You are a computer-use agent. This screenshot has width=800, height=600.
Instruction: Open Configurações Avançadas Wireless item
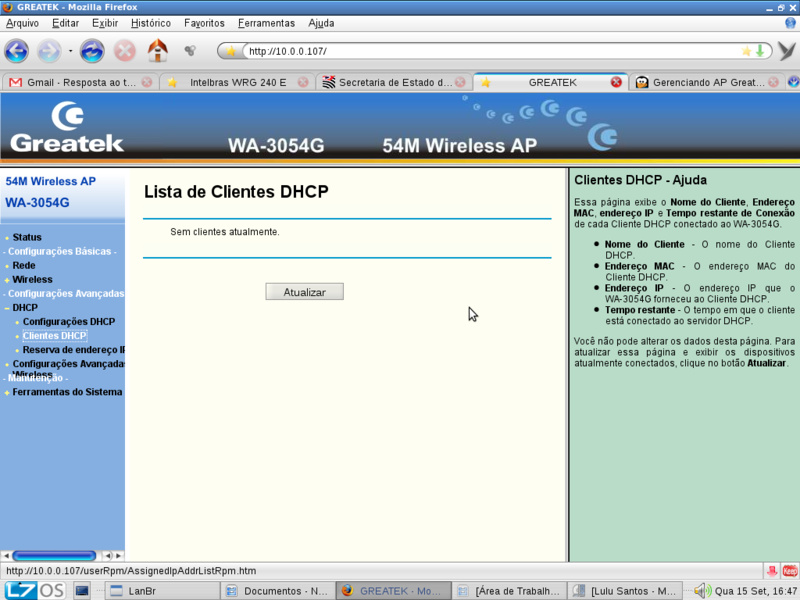[68, 364]
